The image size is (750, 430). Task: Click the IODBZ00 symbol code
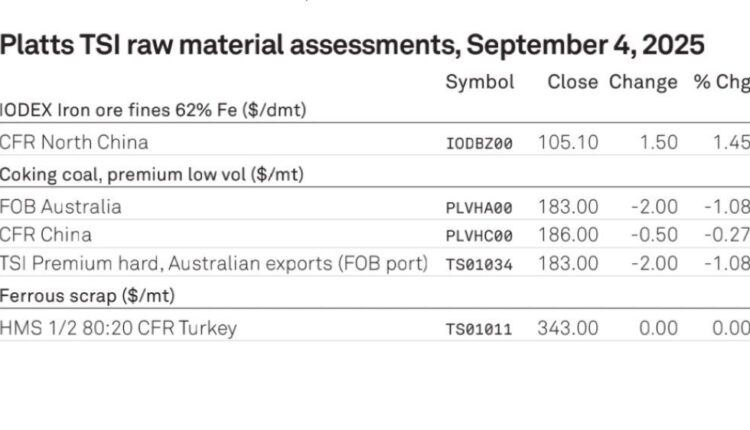click(x=479, y=143)
